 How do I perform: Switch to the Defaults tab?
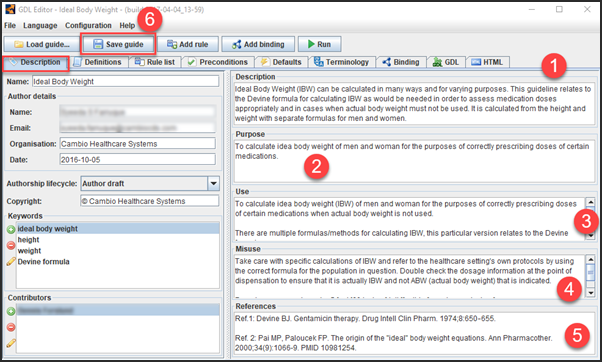[281, 62]
